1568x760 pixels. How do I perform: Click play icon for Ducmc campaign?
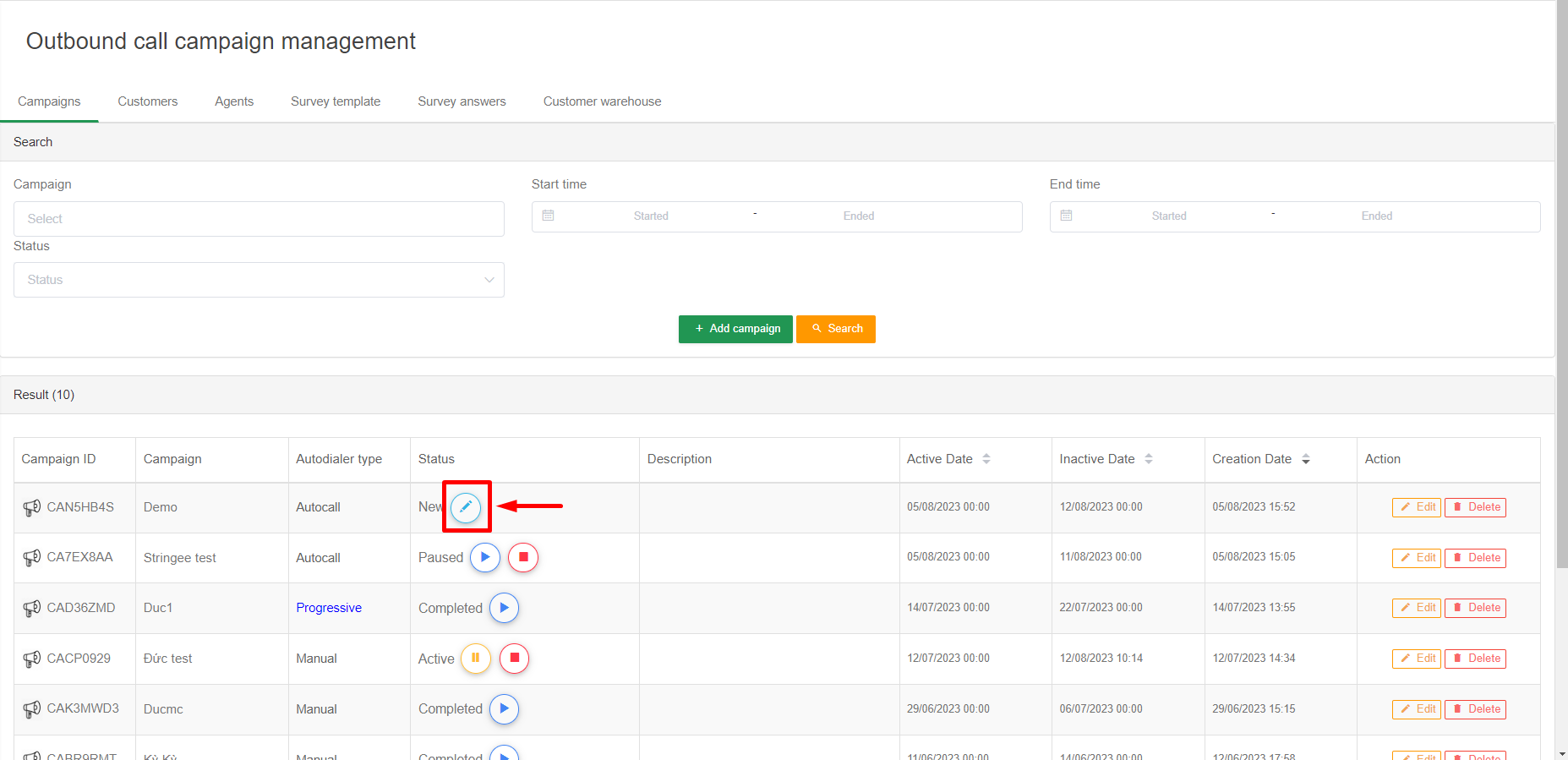point(504,708)
